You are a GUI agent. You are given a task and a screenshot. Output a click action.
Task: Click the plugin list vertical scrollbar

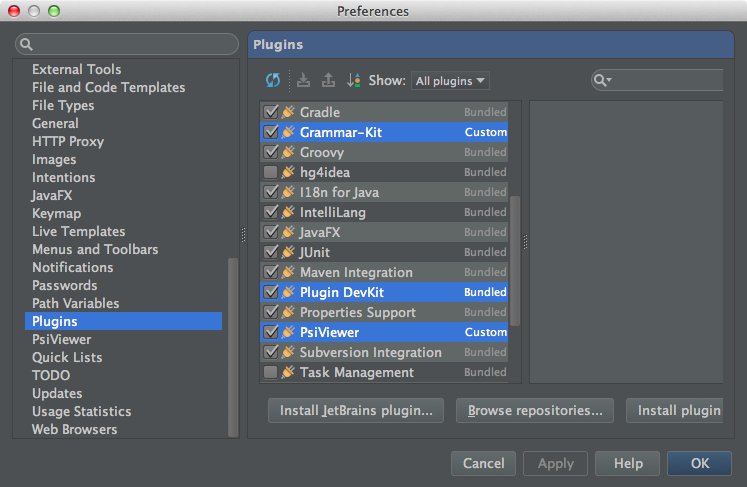click(x=515, y=261)
